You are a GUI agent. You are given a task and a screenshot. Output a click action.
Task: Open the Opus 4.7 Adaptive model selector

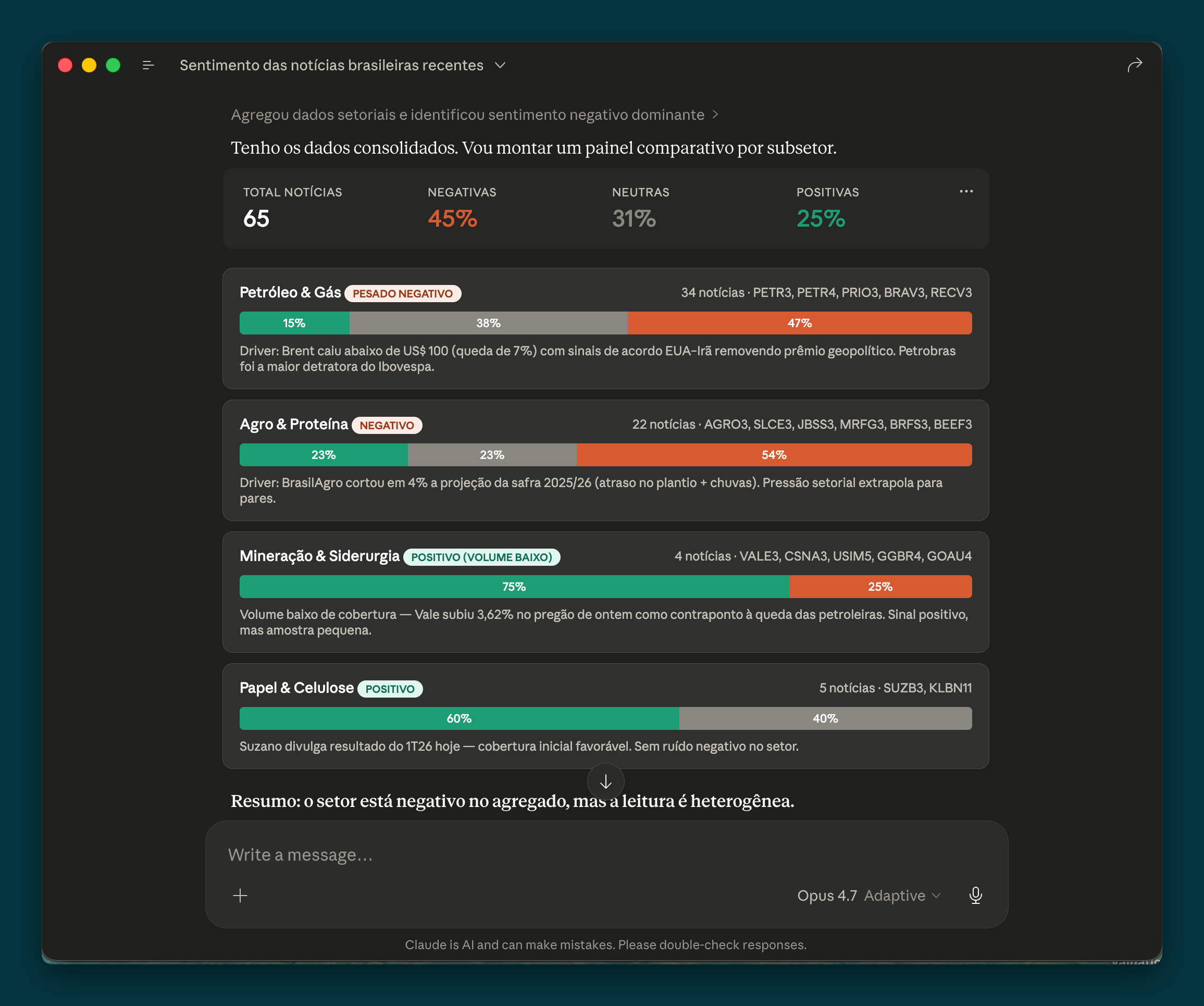coord(868,896)
